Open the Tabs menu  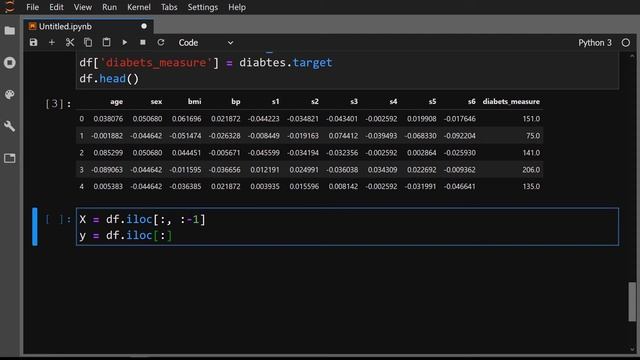[169, 7]
